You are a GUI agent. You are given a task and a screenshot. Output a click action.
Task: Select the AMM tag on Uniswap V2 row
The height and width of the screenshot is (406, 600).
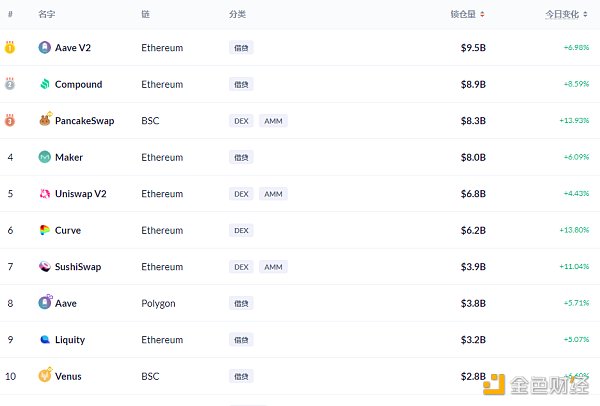273,194
